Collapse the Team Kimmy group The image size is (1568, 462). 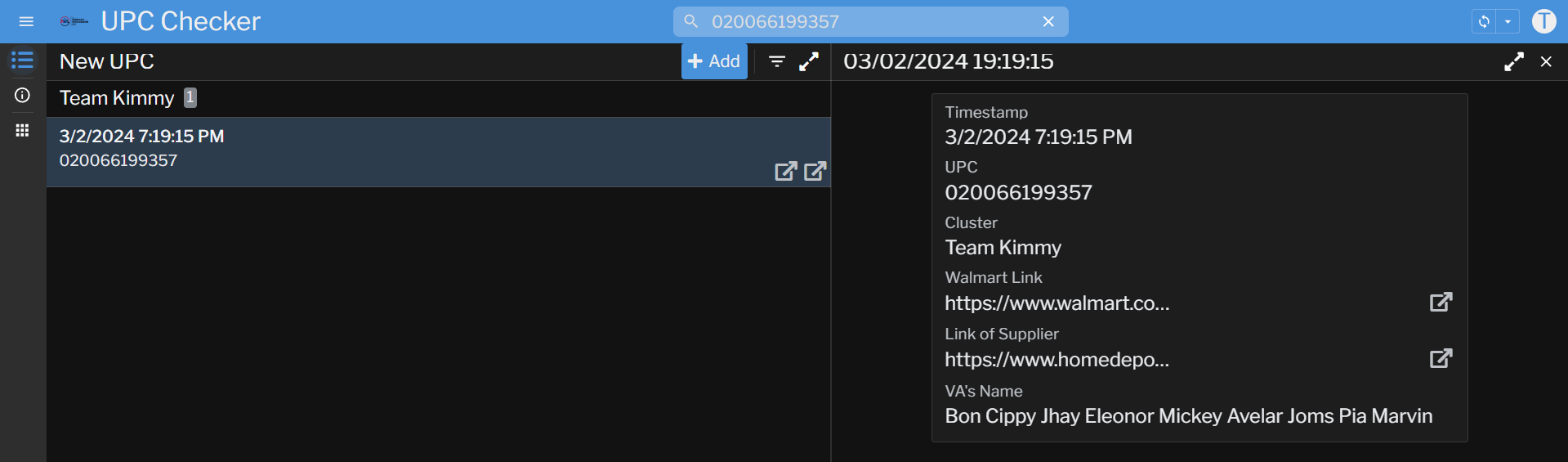(x=117, y=98)
